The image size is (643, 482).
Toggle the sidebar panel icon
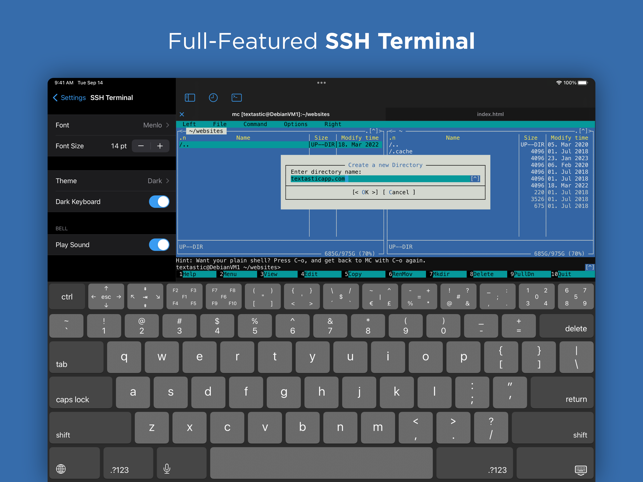click(x=190, y=98)
